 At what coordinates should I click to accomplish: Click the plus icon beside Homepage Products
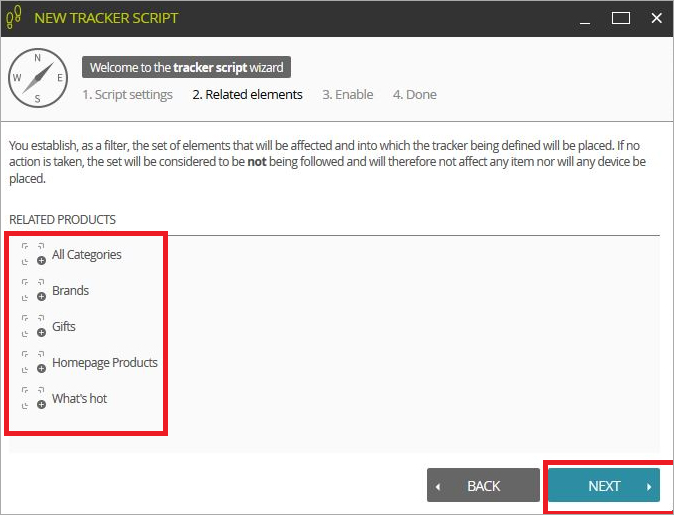coord(41,369)
